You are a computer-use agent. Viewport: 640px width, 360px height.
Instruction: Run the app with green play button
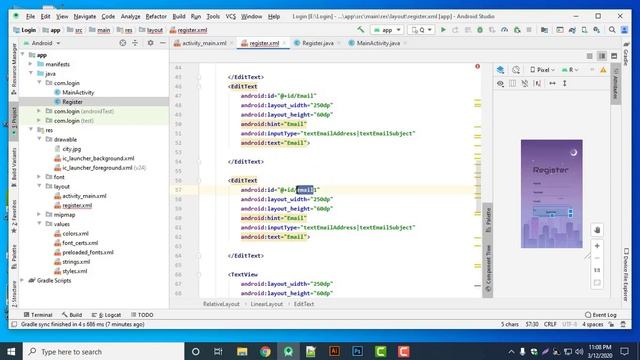click(x=443, y=30)
